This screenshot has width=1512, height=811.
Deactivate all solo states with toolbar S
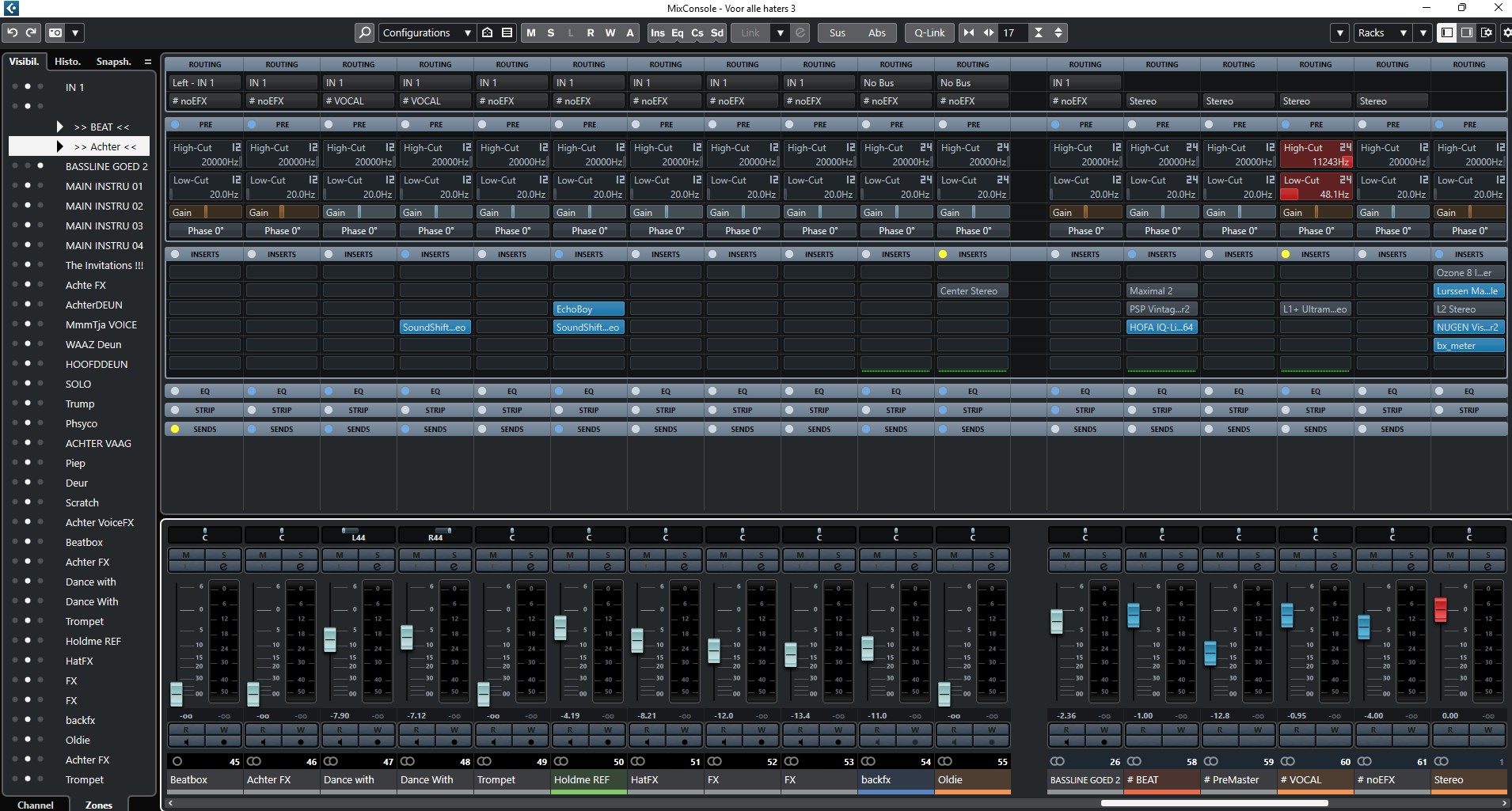point(551,32)
